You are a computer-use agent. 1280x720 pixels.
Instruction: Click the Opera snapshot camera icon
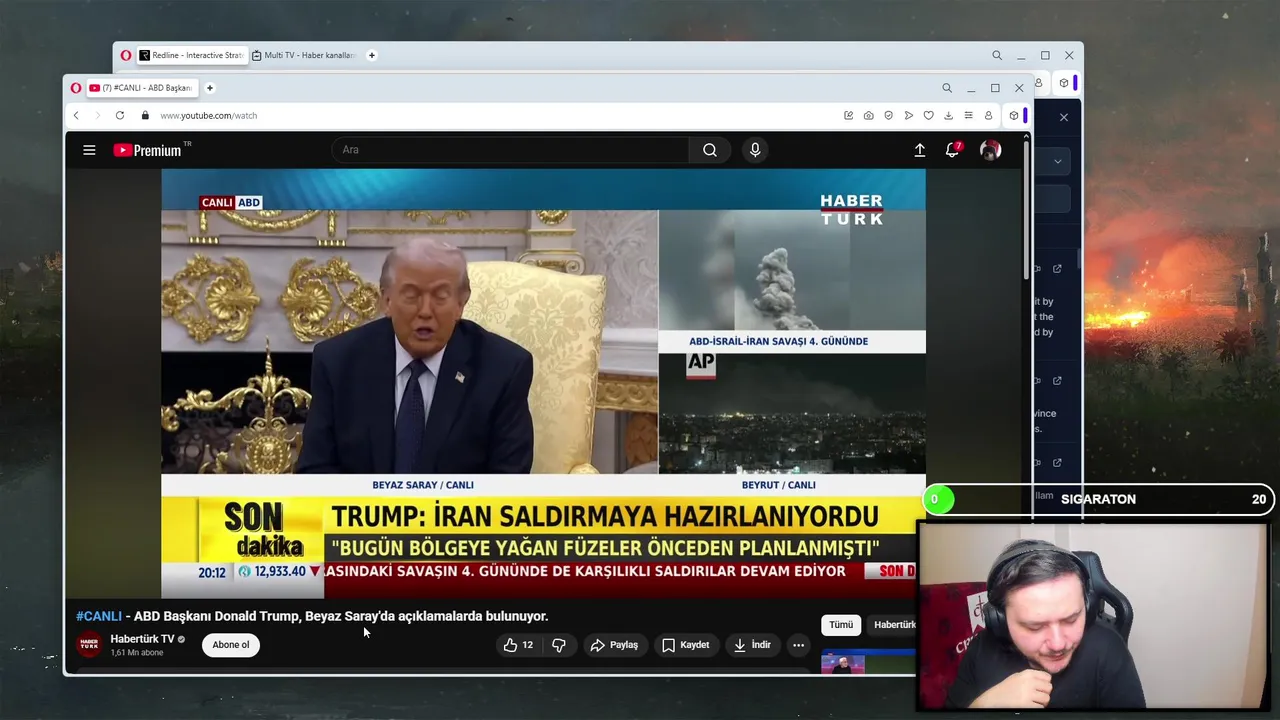tap(868, 116)
